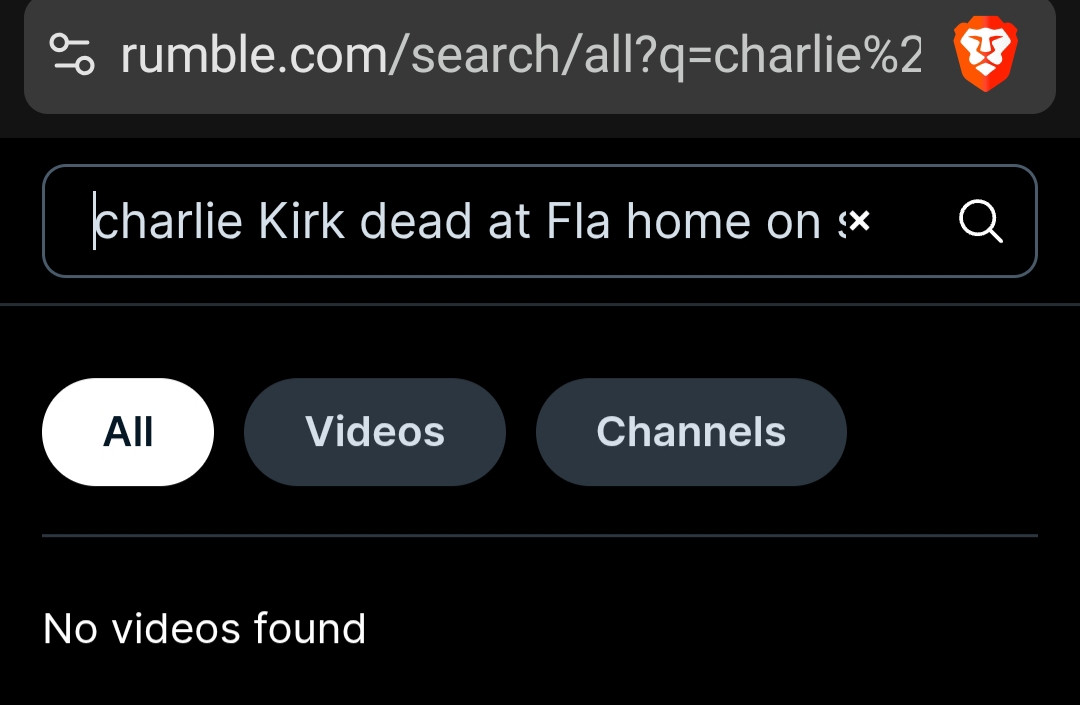Click the "No videos found" message
This screenshot has width=1080, height=705.
coord(205,629)
